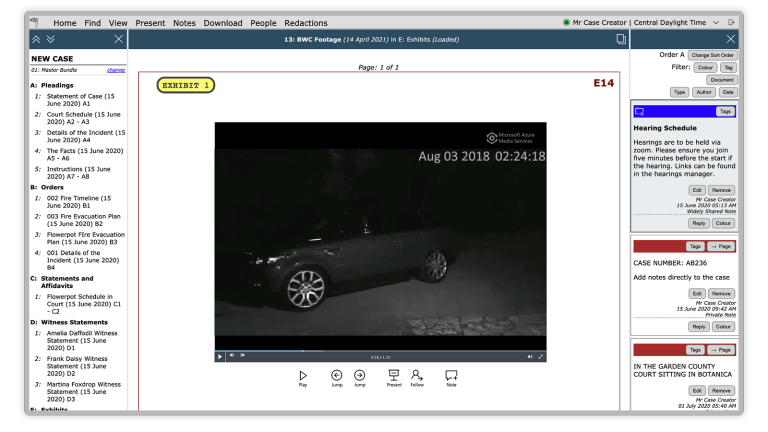Viewport: 768px width, 432px height.
Task: Click the Follow presenter icon
Action: click(417, 375)
